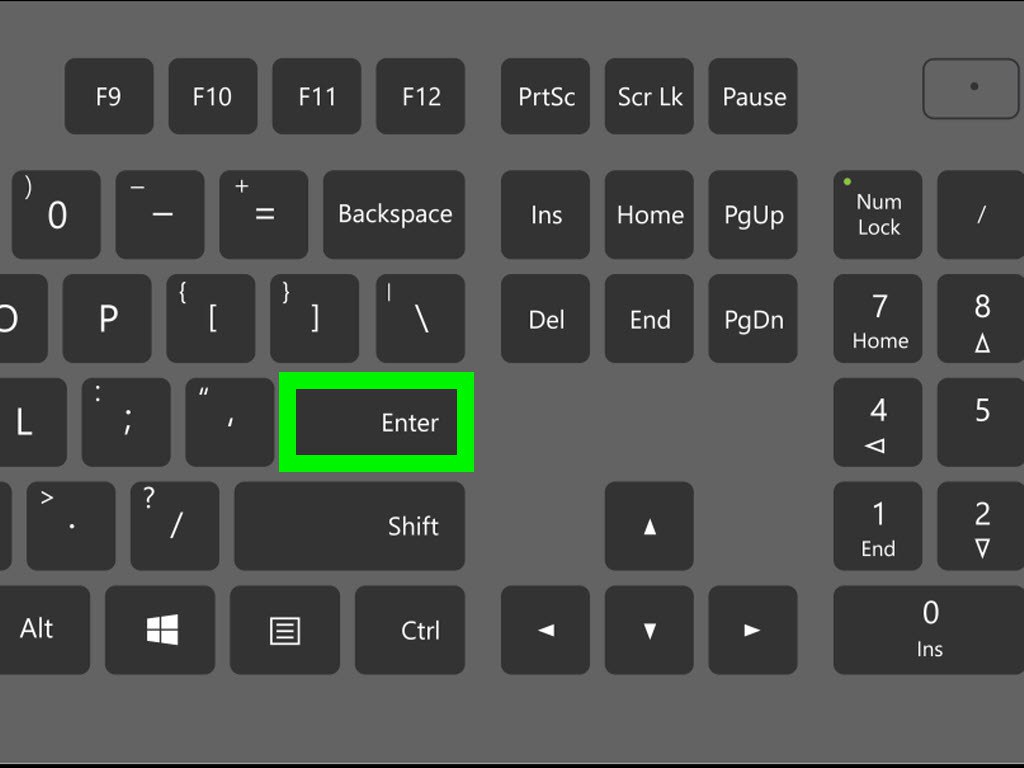
Task: Click the Backspace key
Action: [x=394, y=215]
